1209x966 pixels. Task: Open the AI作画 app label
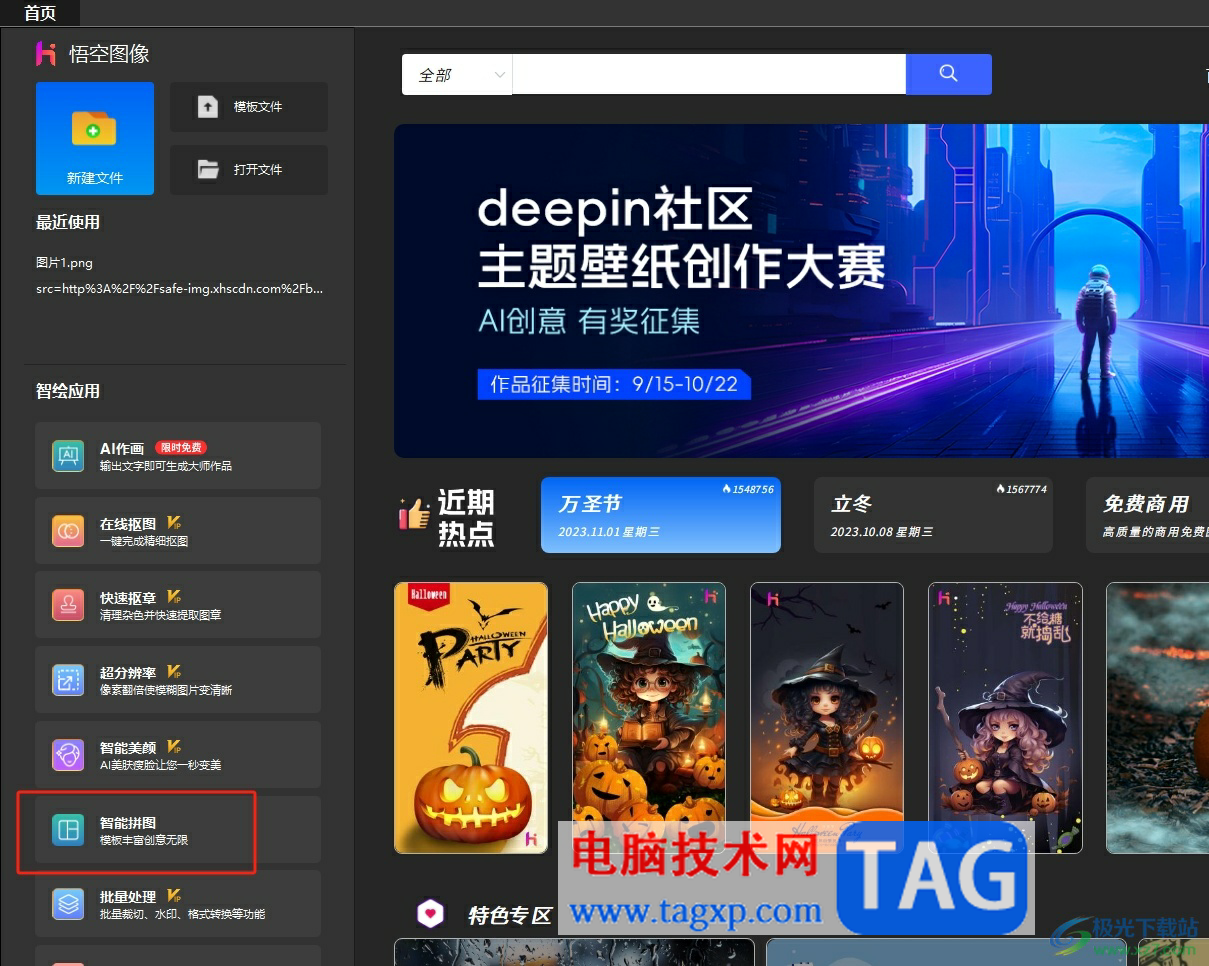coord(122,449)
